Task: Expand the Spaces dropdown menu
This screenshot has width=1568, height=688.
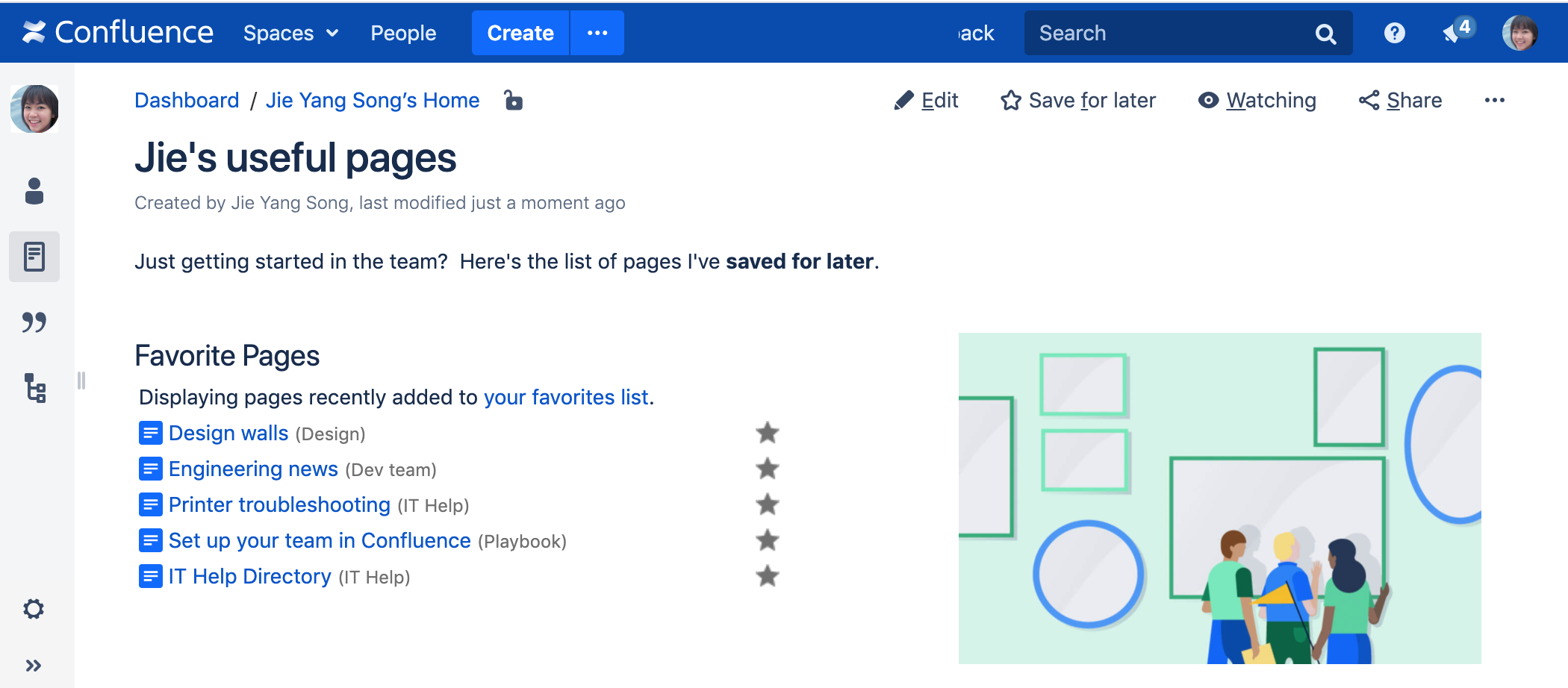Action: tap(291, 33)
